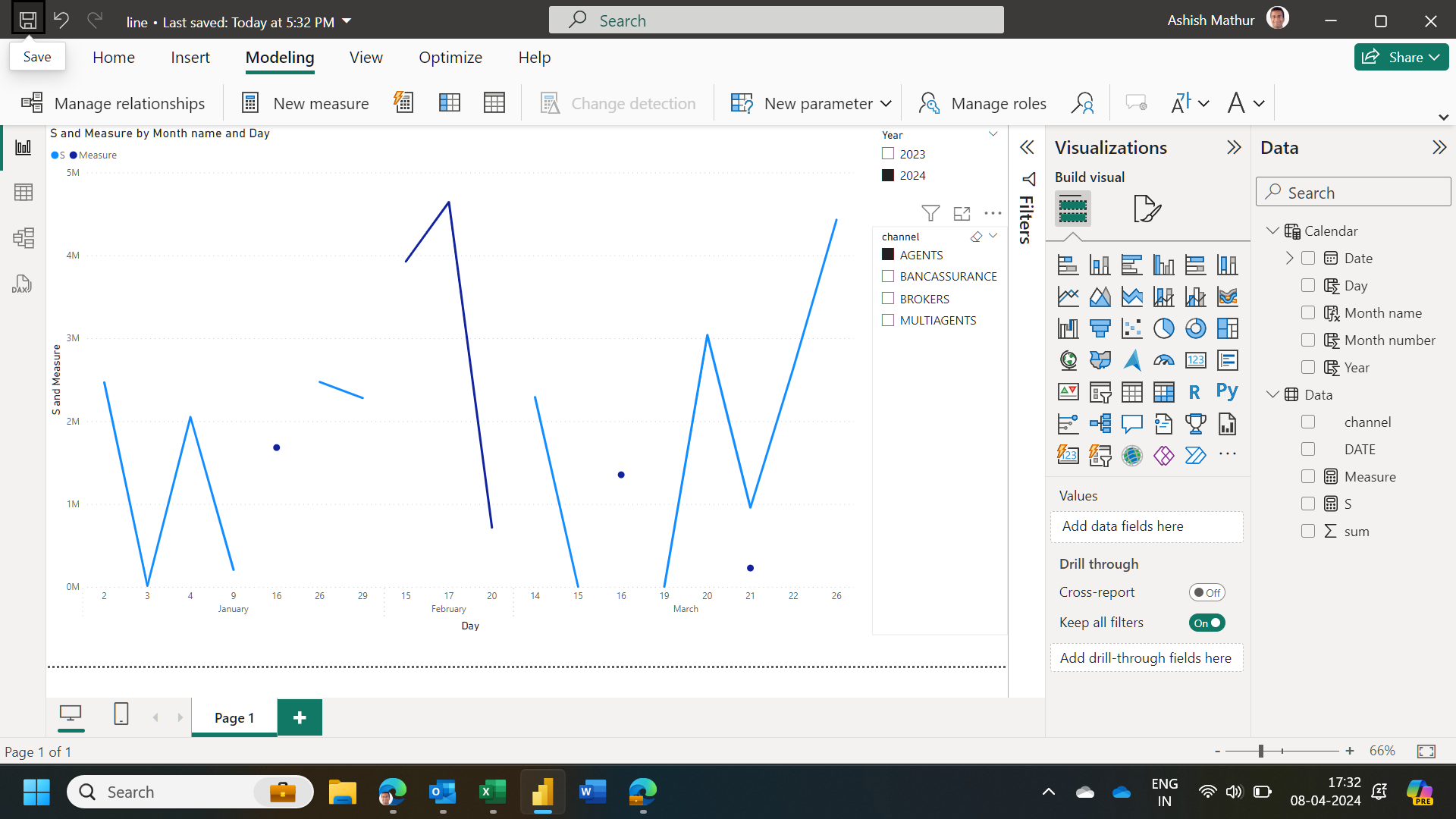1456x819 pixels.
Task: Check the BROKERS channel box
Action: pyautogui.click(x=888, y=298)
